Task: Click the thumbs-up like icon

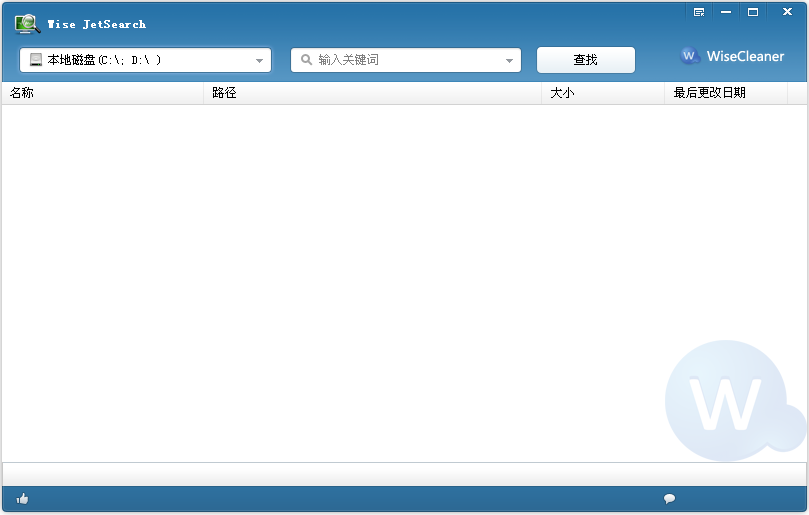Action: pos(22,498)
